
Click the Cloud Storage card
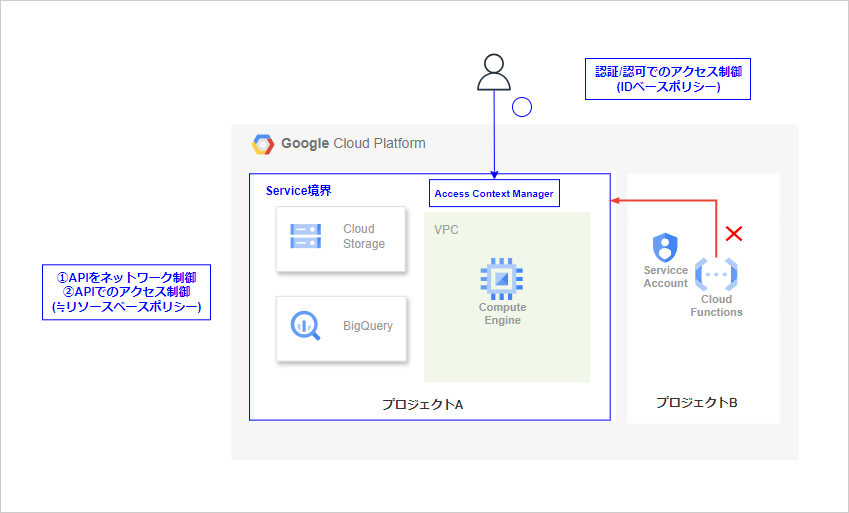click(341, 239)
